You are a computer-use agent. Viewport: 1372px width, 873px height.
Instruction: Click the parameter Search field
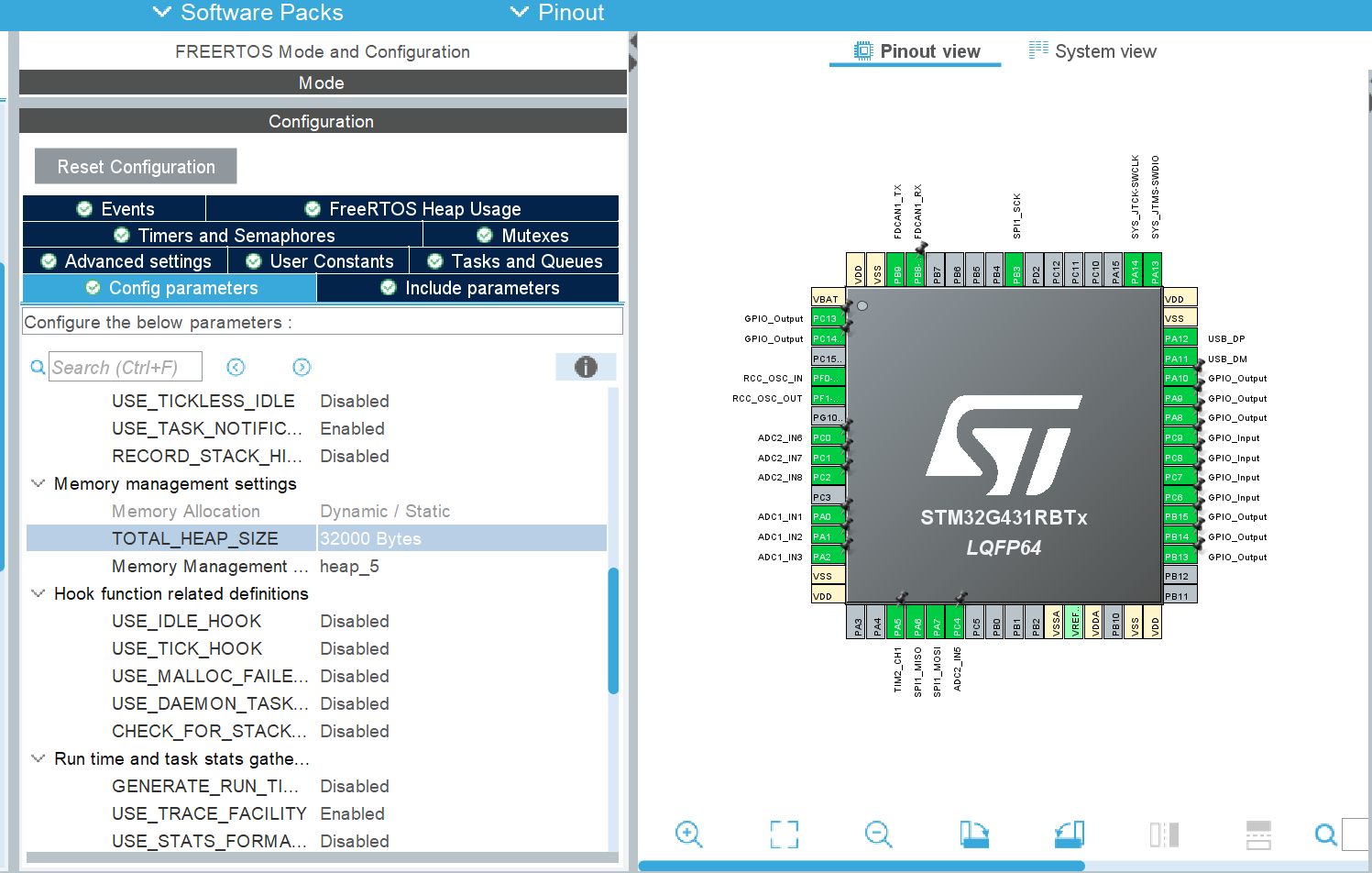[126, 367]
